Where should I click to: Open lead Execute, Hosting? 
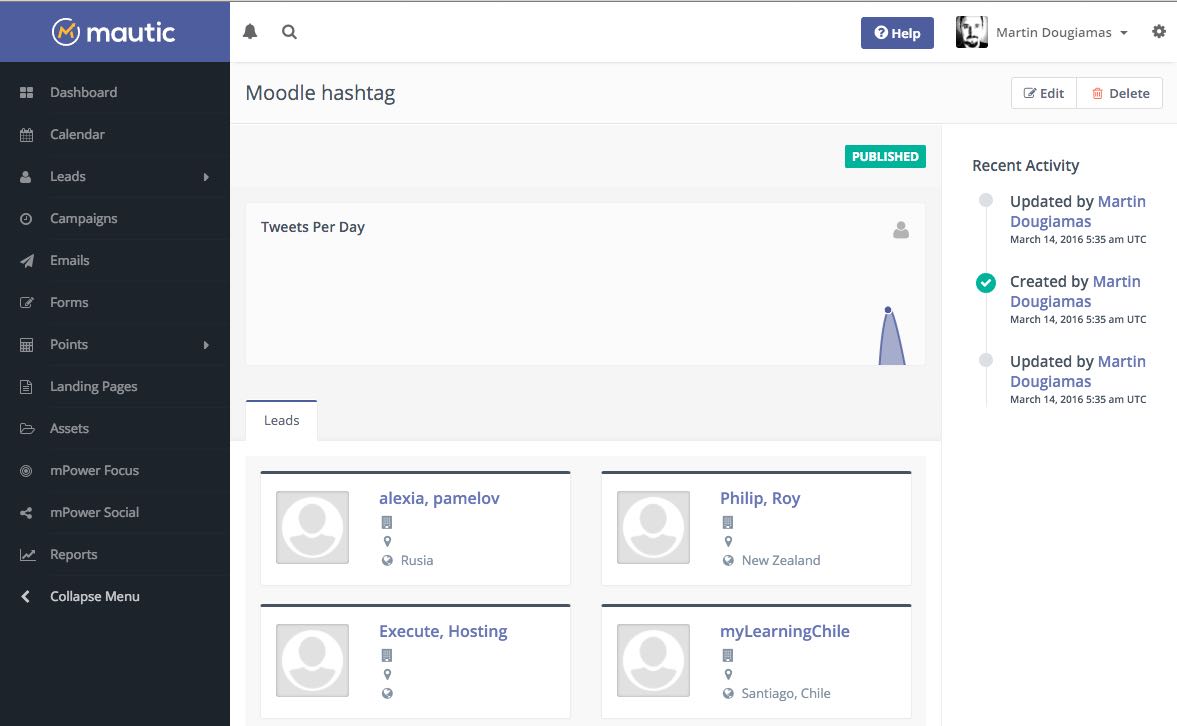click(x=443, y=631)
